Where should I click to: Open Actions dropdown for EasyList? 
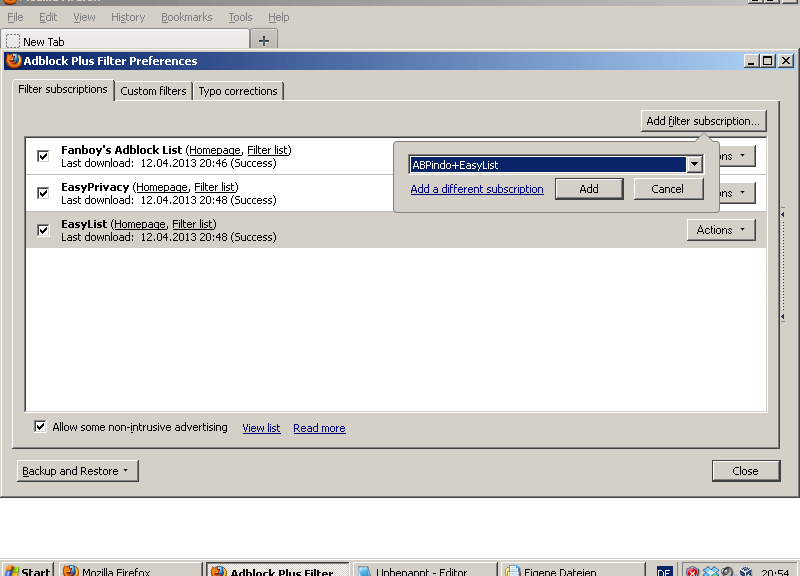click(721, 230)
